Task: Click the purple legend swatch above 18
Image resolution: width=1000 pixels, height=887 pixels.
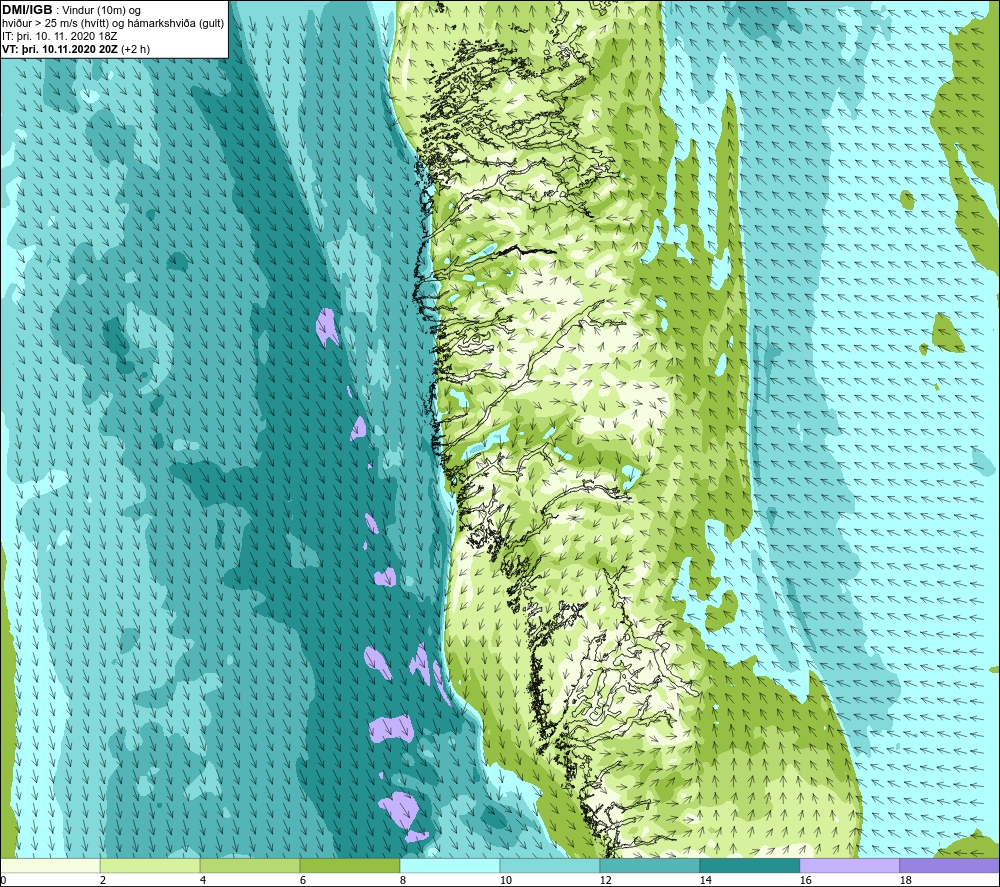Action: tap(949, 866)
